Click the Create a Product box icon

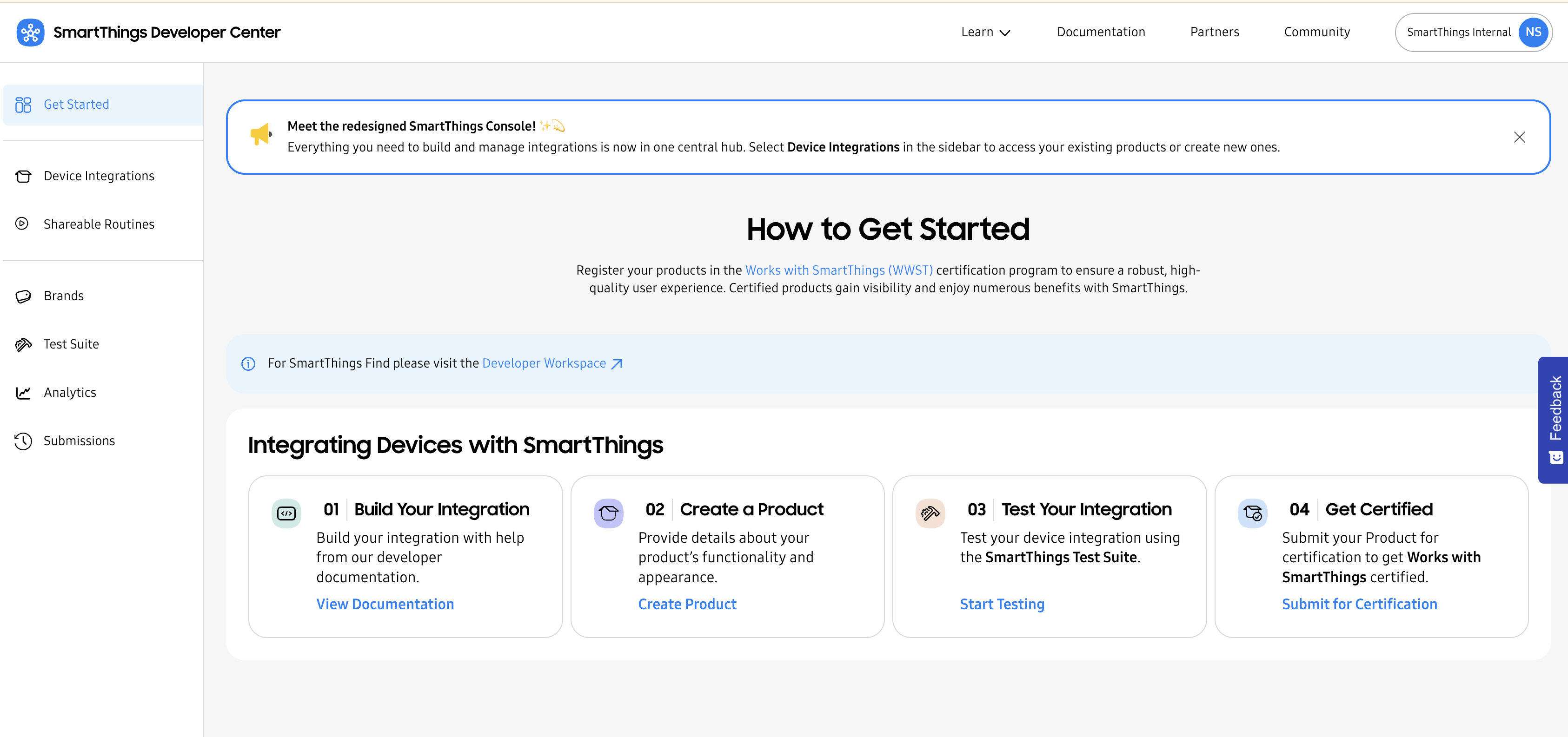pos(608,513)
